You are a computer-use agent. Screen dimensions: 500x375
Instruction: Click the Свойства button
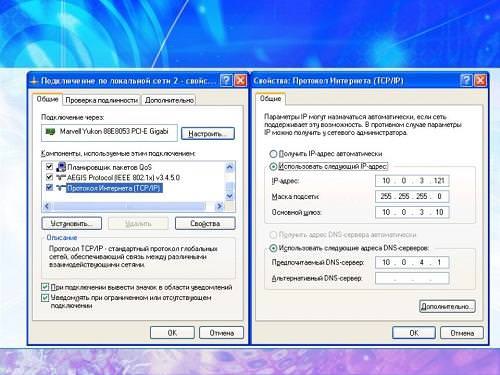coord(205,223)
